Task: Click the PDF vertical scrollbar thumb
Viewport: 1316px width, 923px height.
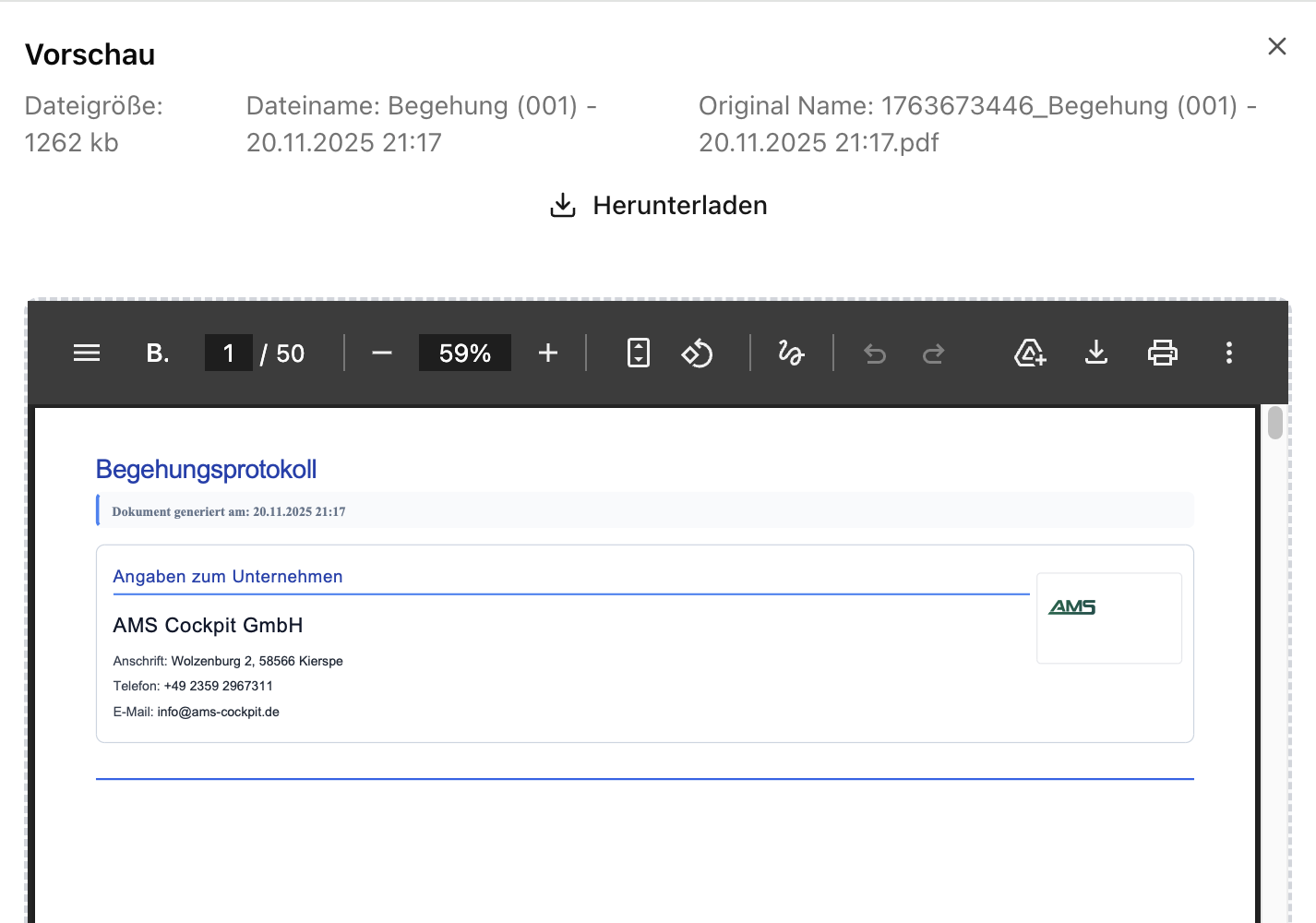Action: pyautogui.click(x=1275, y=423)
